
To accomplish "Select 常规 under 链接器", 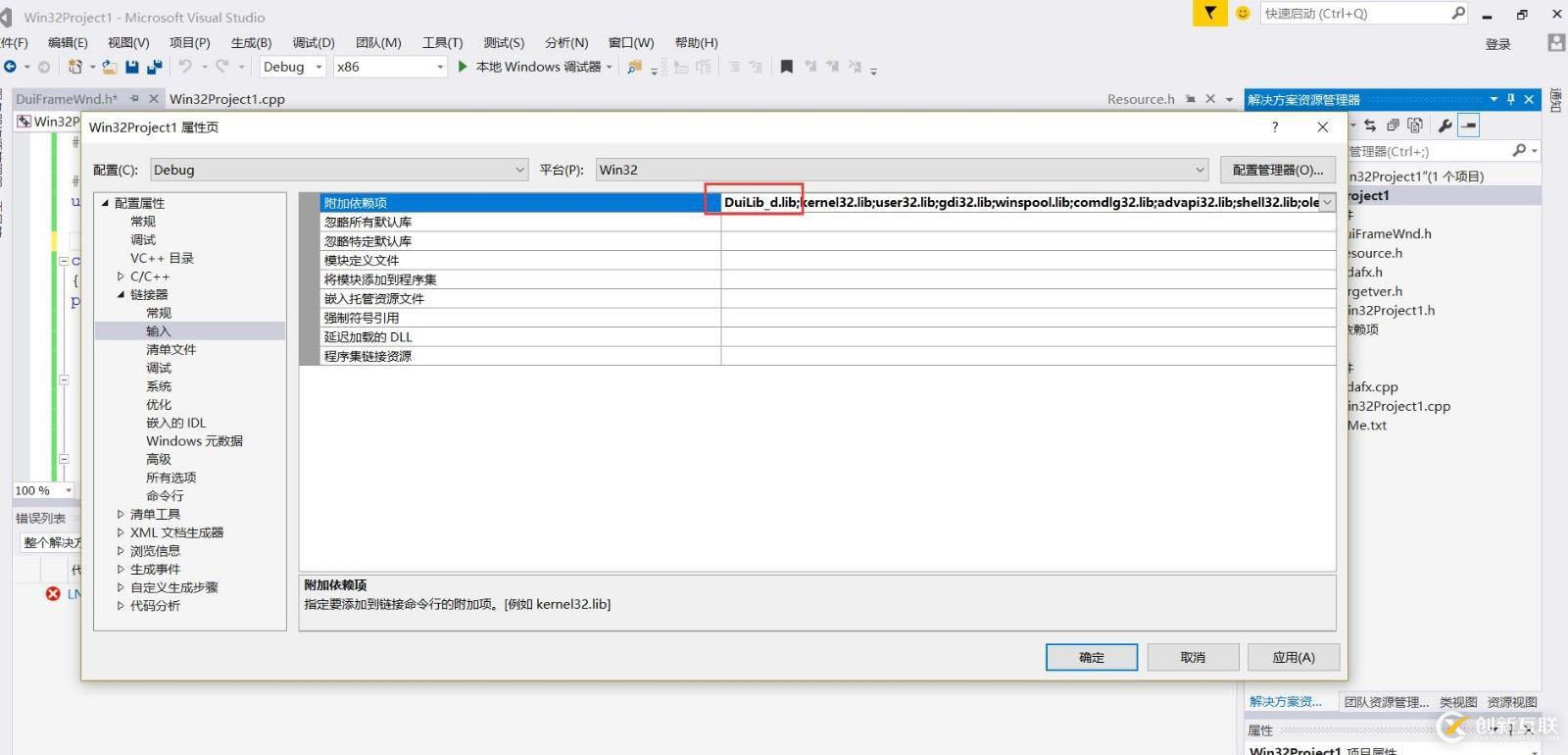I will pos(159,313).
